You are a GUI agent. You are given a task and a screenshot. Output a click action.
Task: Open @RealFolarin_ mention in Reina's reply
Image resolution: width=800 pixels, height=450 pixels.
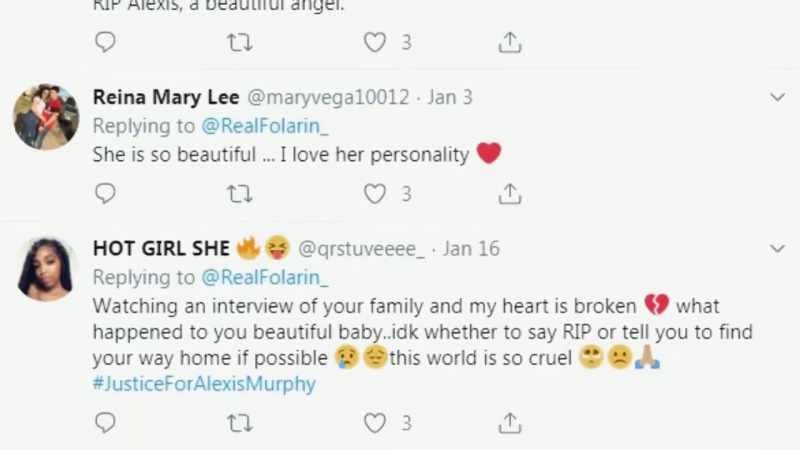(265, 126)
